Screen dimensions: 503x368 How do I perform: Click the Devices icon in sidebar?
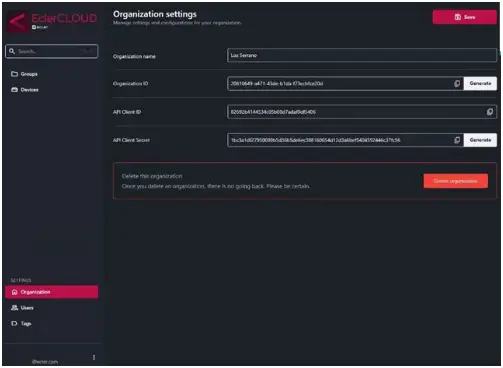tap(14, 90)
